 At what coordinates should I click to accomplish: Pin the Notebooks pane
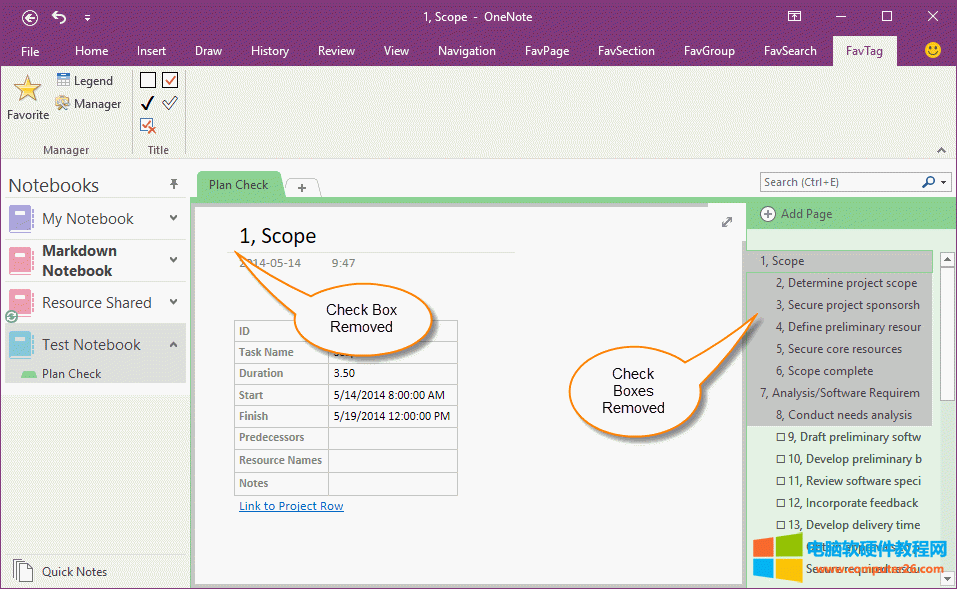174,184
